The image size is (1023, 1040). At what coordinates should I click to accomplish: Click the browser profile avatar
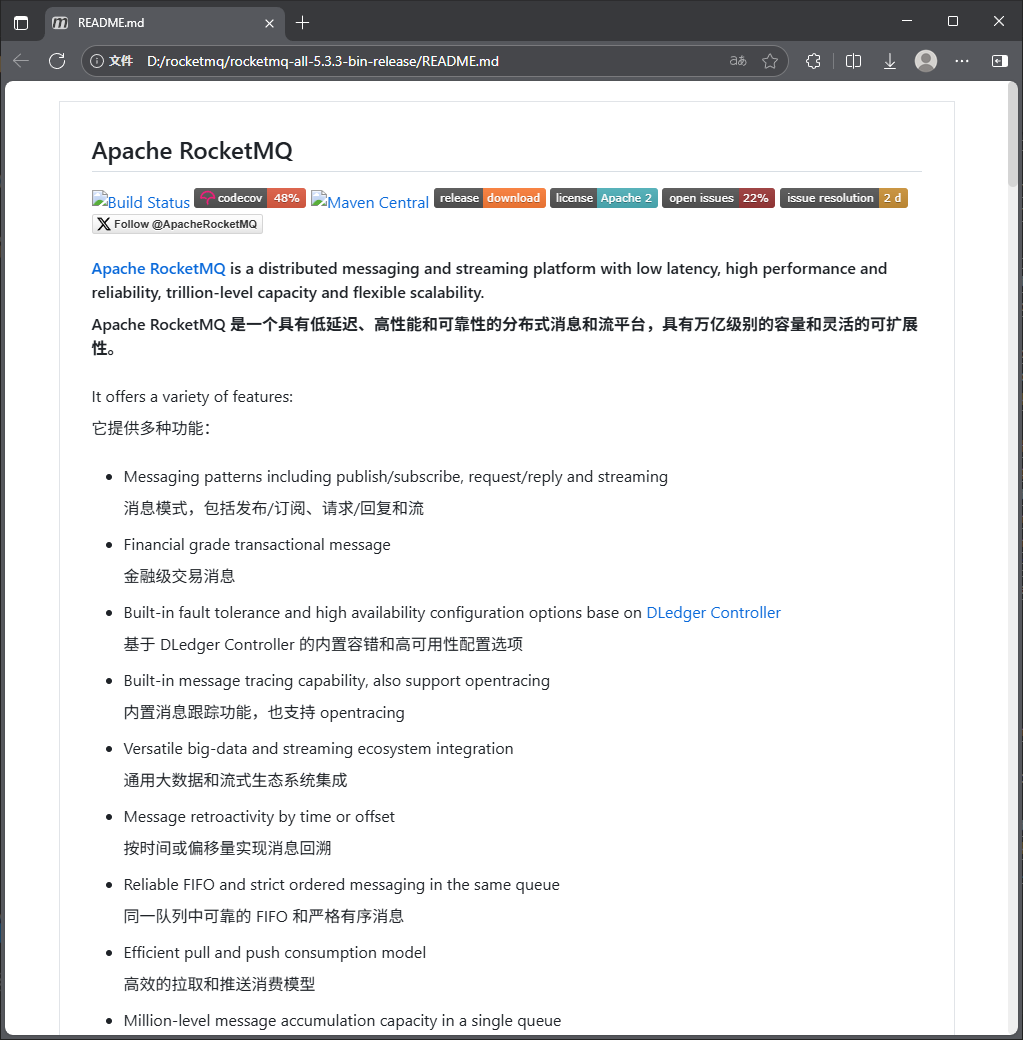(925, 61)
